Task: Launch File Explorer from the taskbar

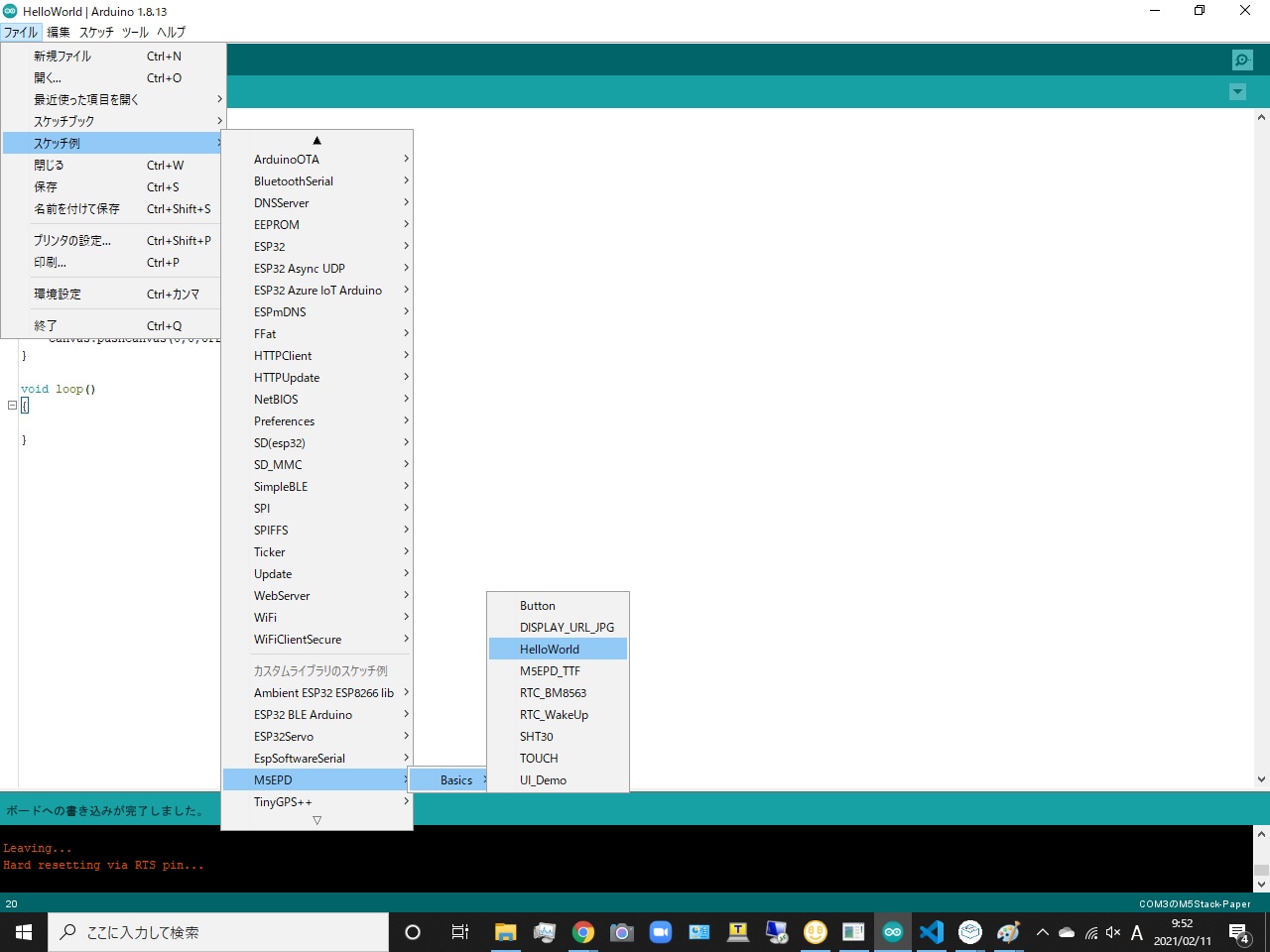Action: coord(506,932)
